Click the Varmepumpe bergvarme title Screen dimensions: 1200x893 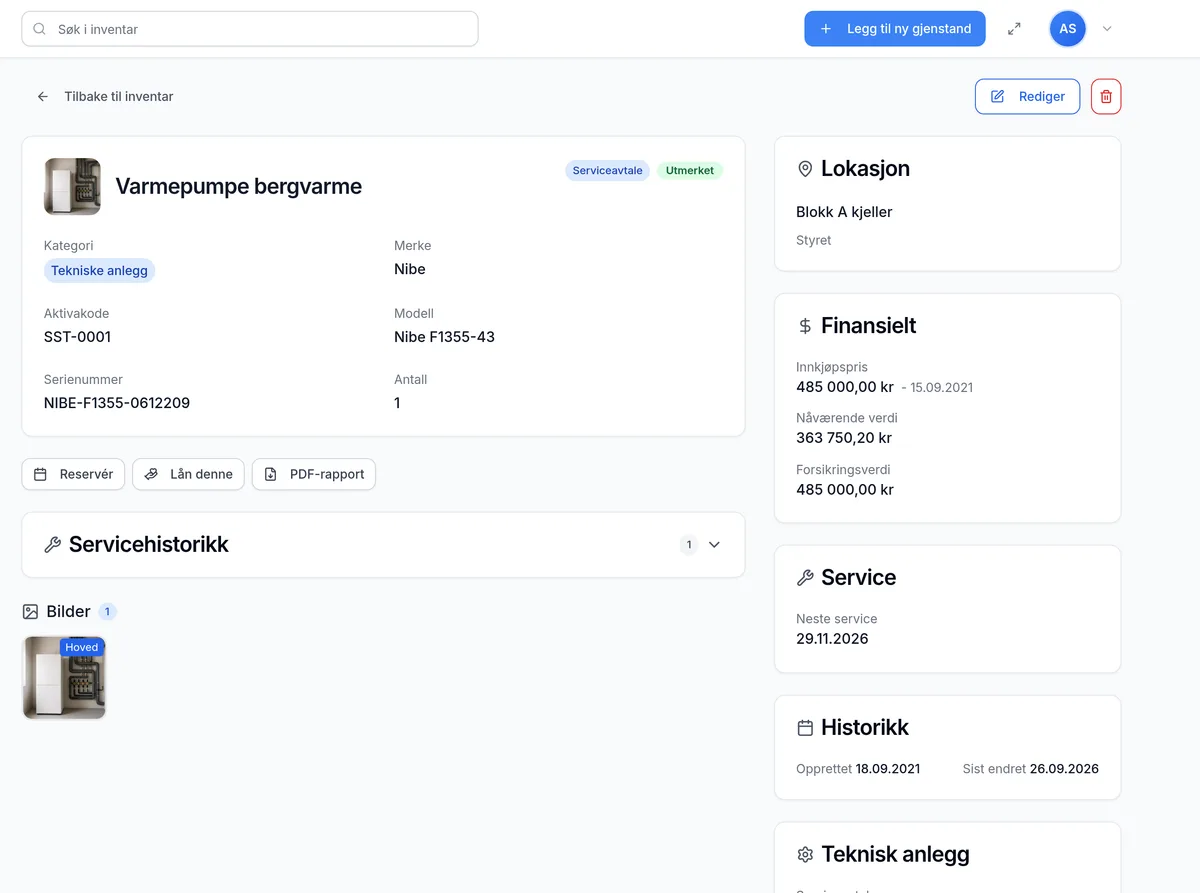pyautogui.click(x=238, y=186)
